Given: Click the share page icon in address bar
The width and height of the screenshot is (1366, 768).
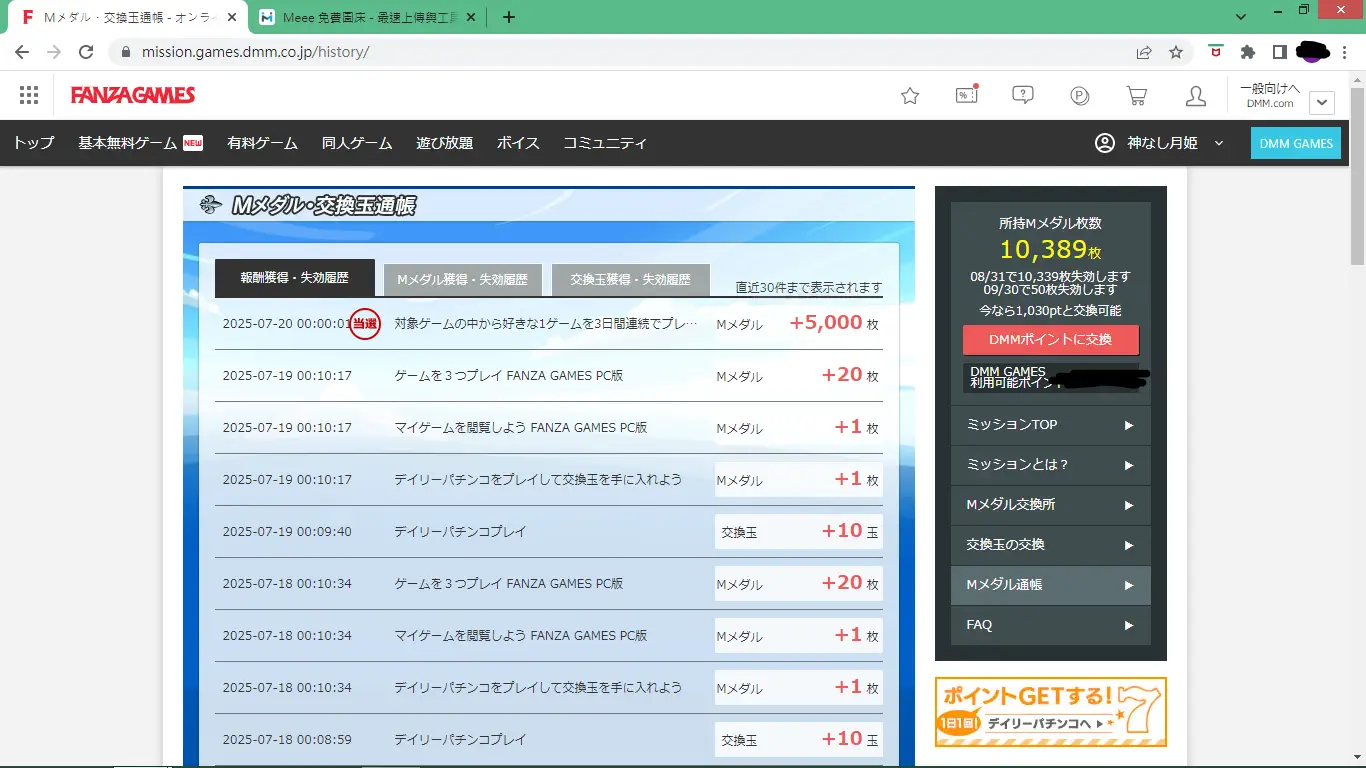Looking at the screenshot, I should (x=1144, y=52).
